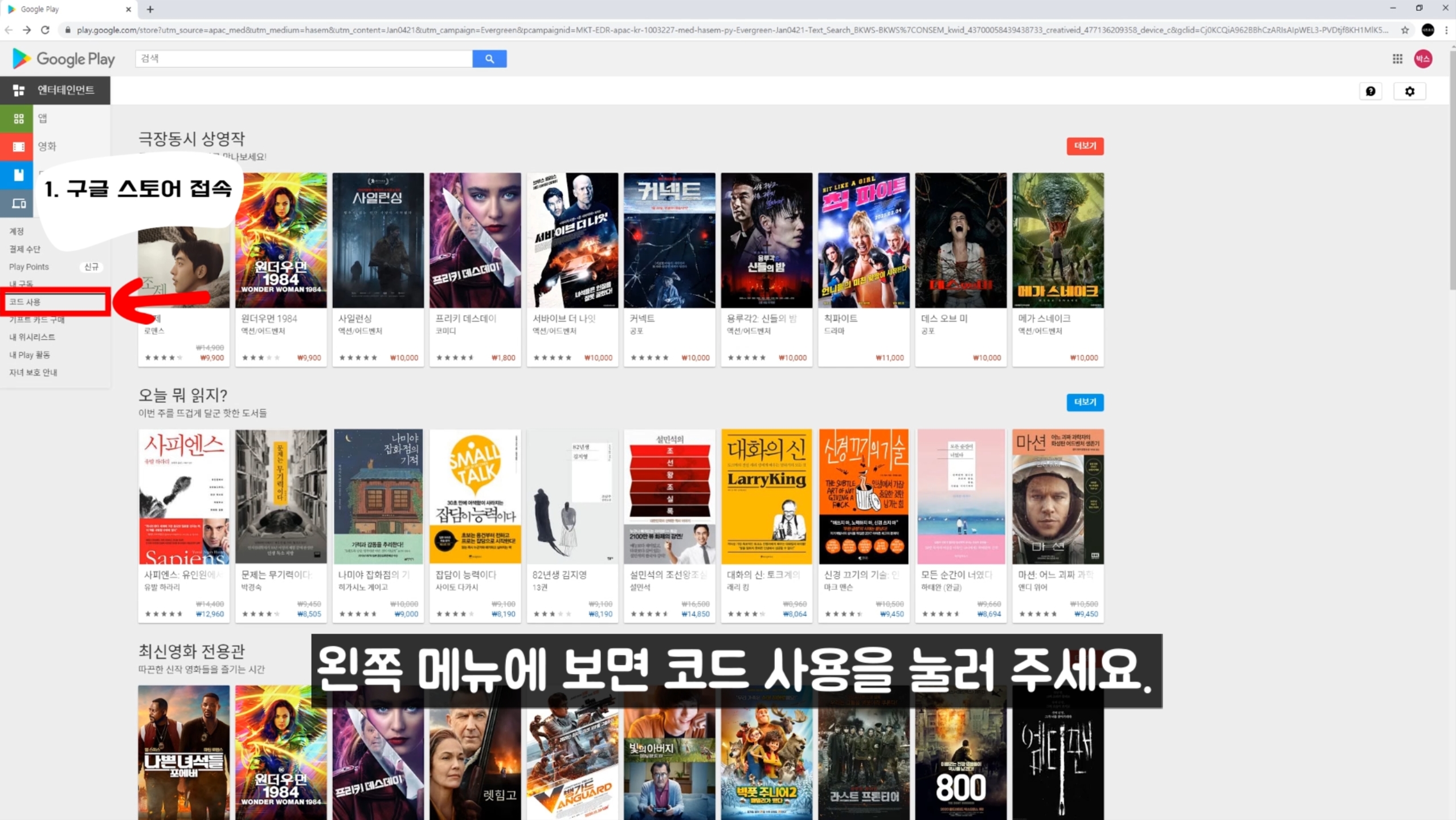Open the 설민석의 조선왕조실록 book cover
1456x820 pixels.
point(669,497)
